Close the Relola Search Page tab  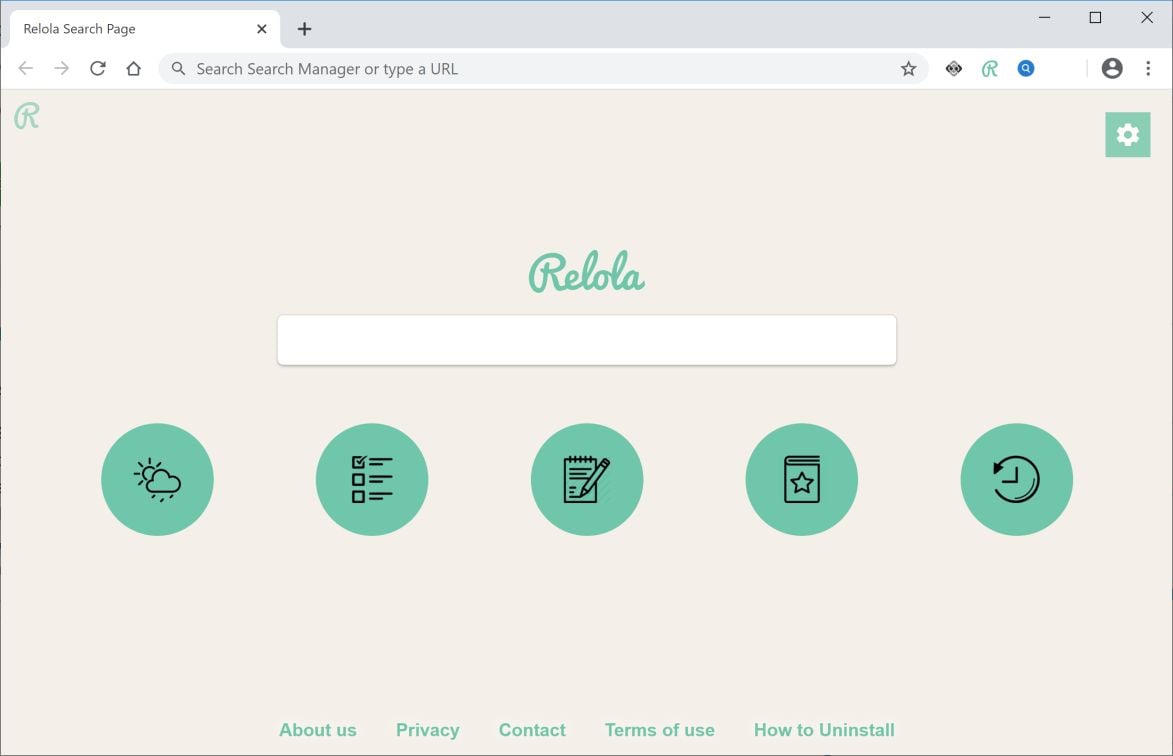(x=261, y=29)
